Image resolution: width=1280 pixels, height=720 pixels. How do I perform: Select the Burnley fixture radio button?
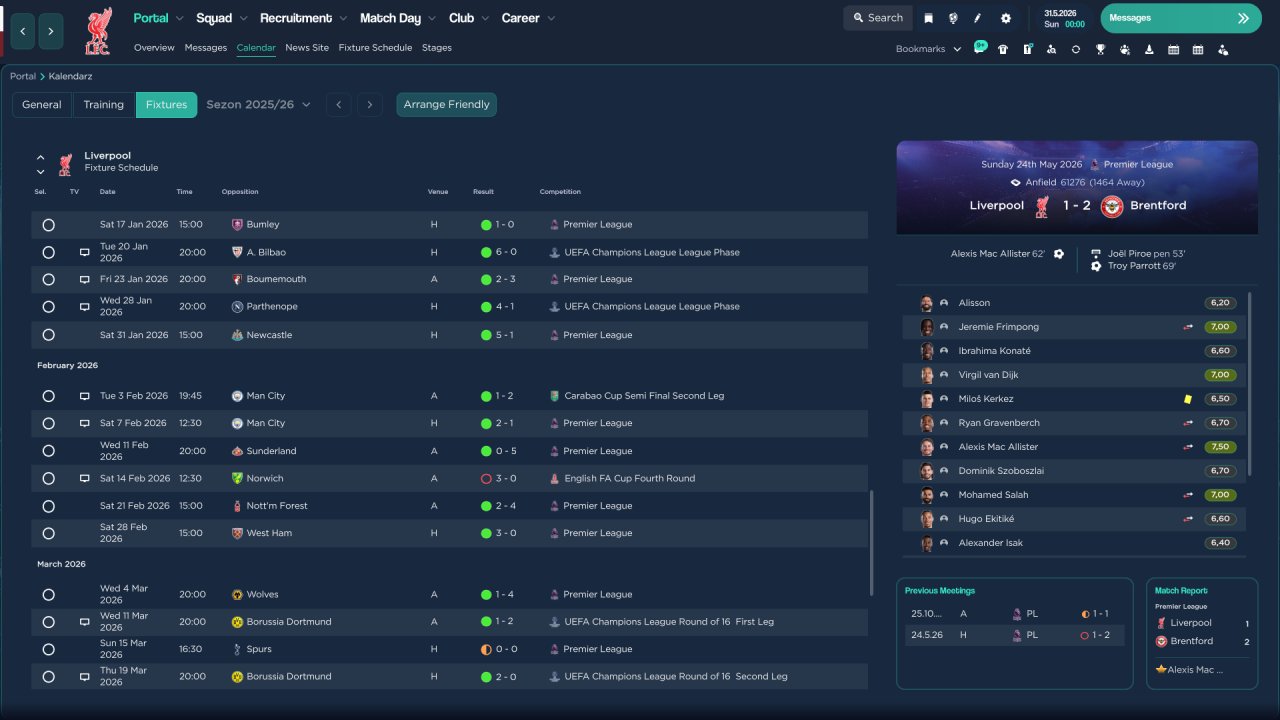point(48,225)
